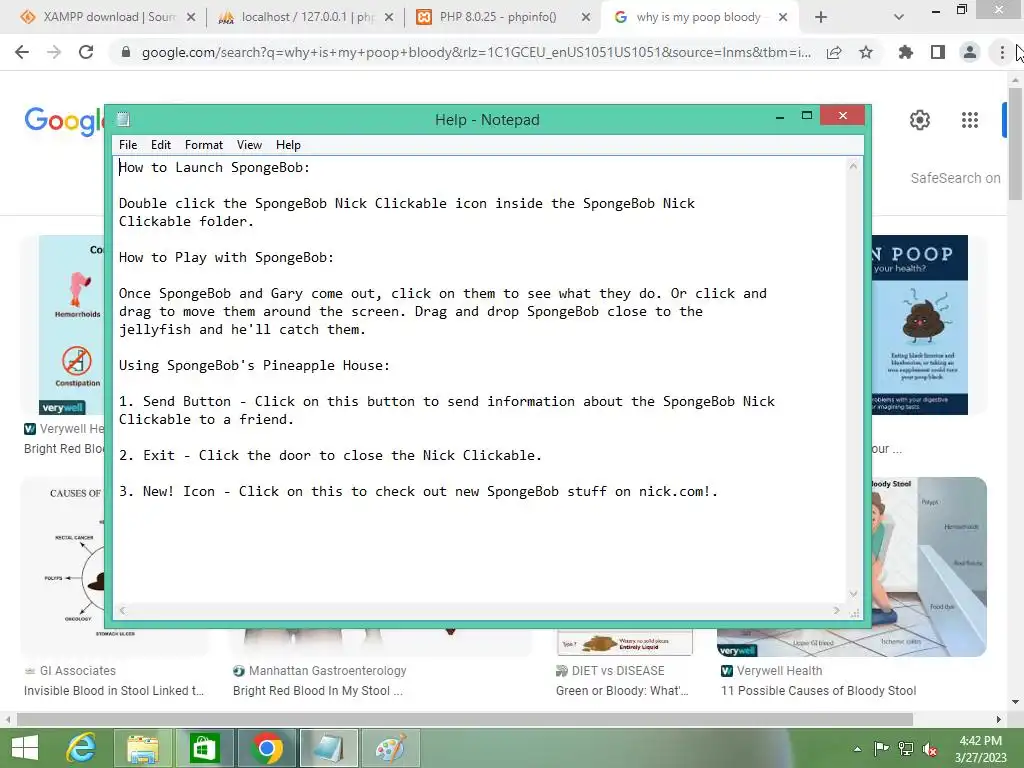
Task: Open the File menu in Notepad
Action: tap(128, 145)
